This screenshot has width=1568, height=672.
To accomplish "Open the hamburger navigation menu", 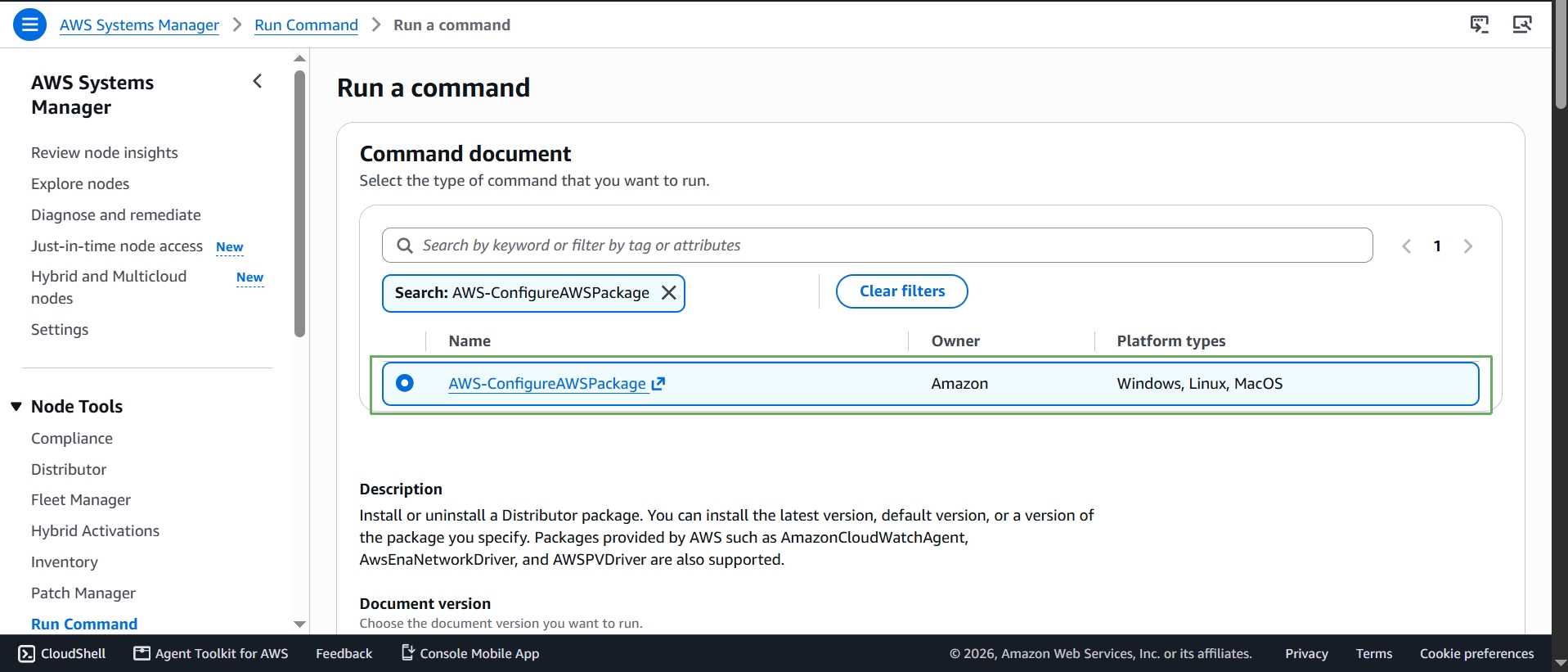I will pyautogui.click(x=29, y=25).
